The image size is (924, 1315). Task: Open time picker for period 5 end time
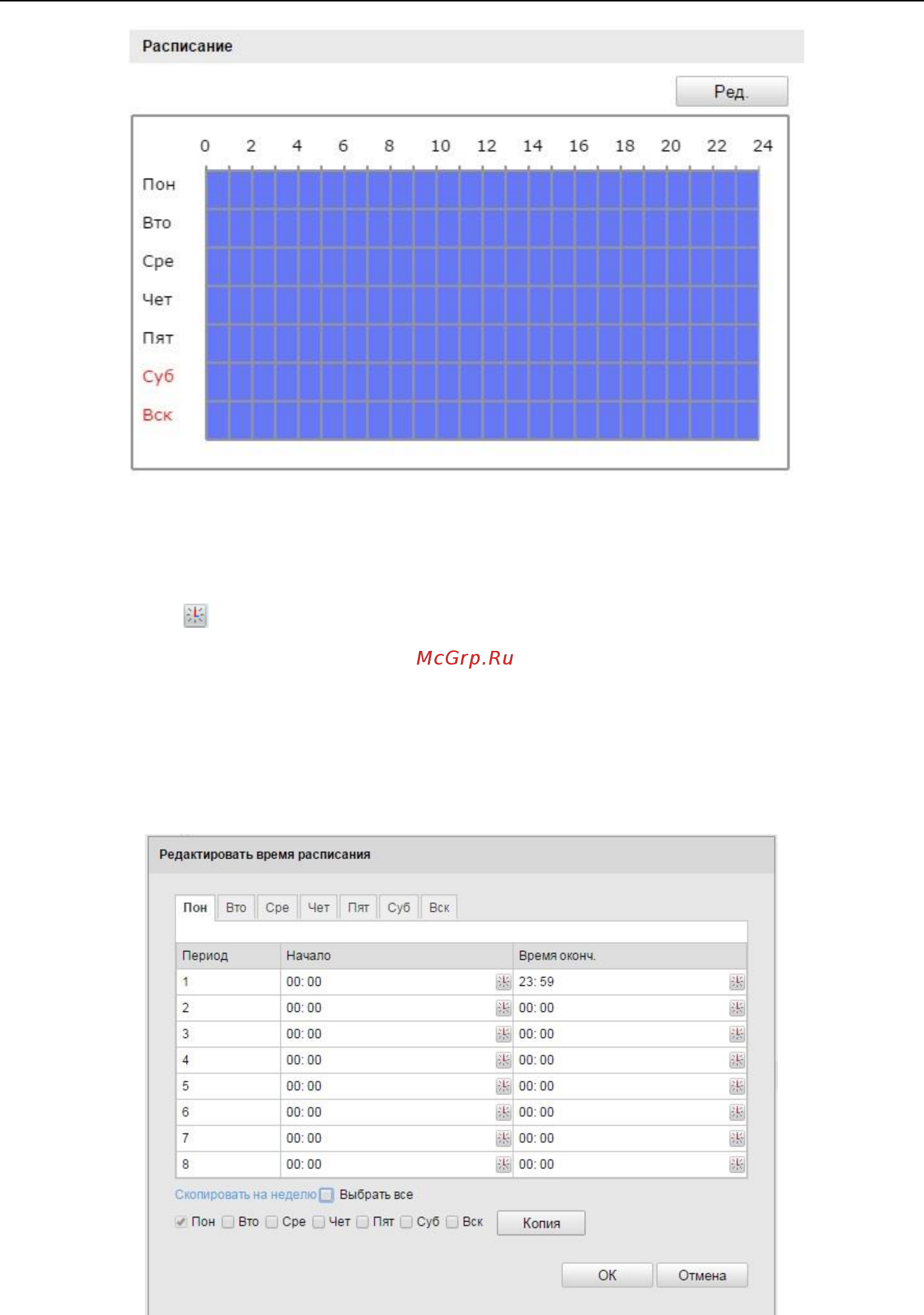[737, 1086]
